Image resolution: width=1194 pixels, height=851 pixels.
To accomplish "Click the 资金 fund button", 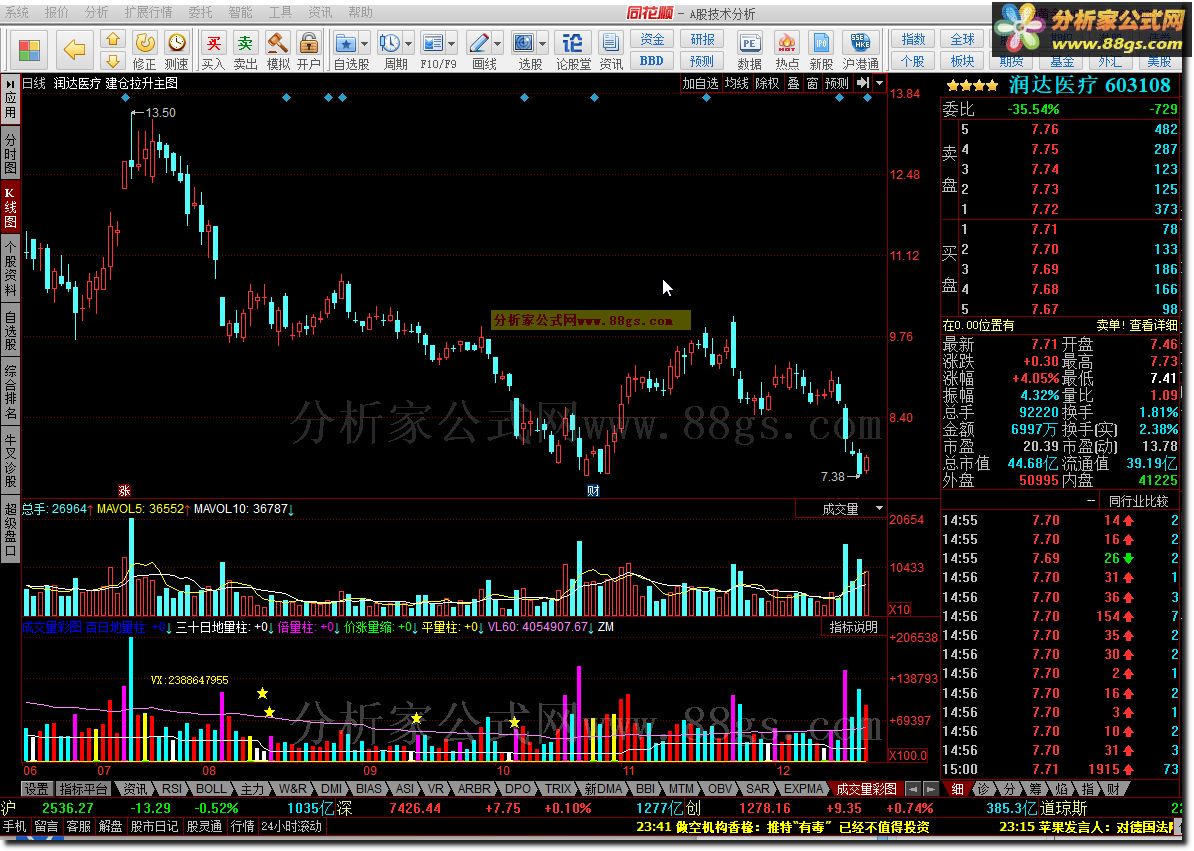I will click(x=651, y=40).
